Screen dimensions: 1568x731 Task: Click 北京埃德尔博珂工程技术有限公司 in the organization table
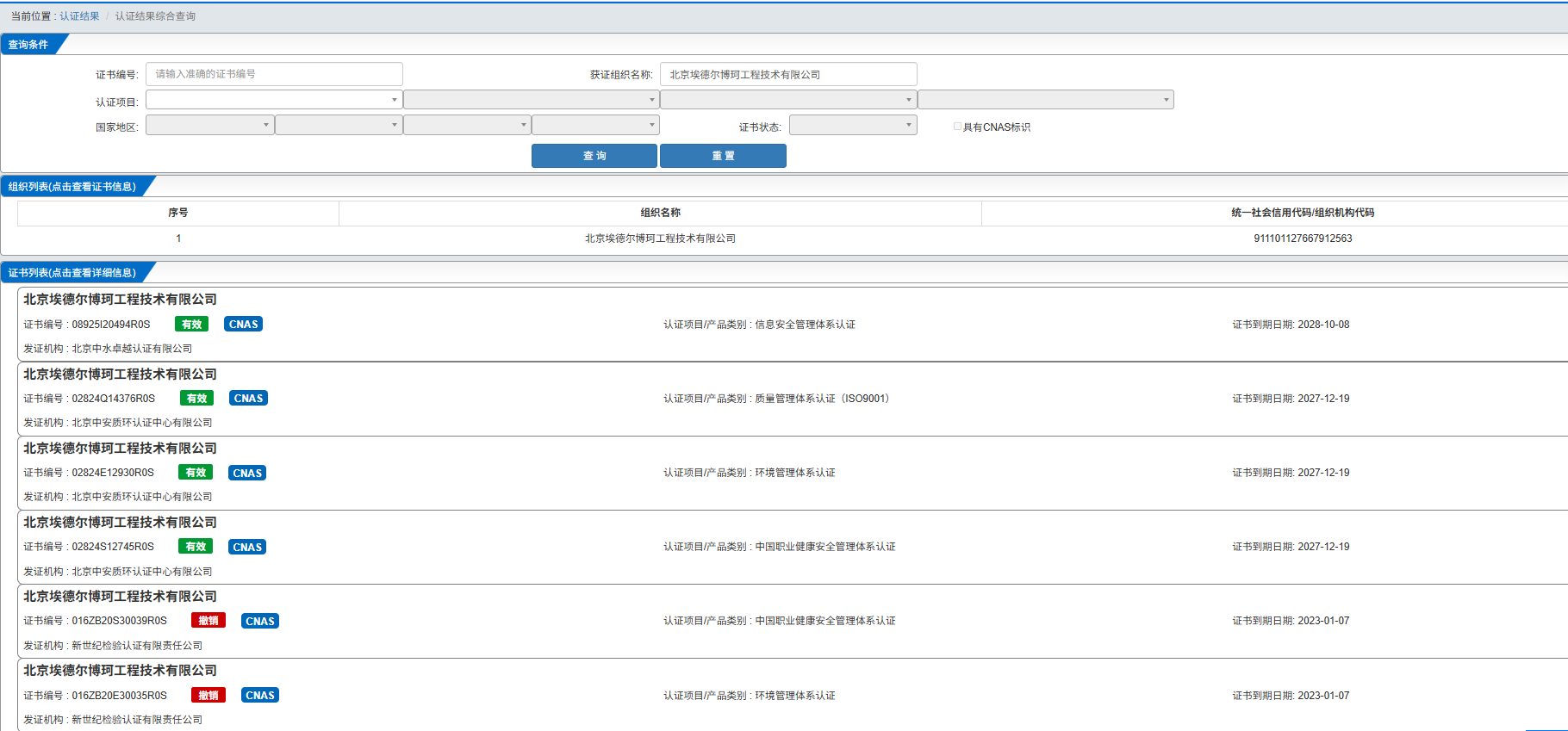661,239
